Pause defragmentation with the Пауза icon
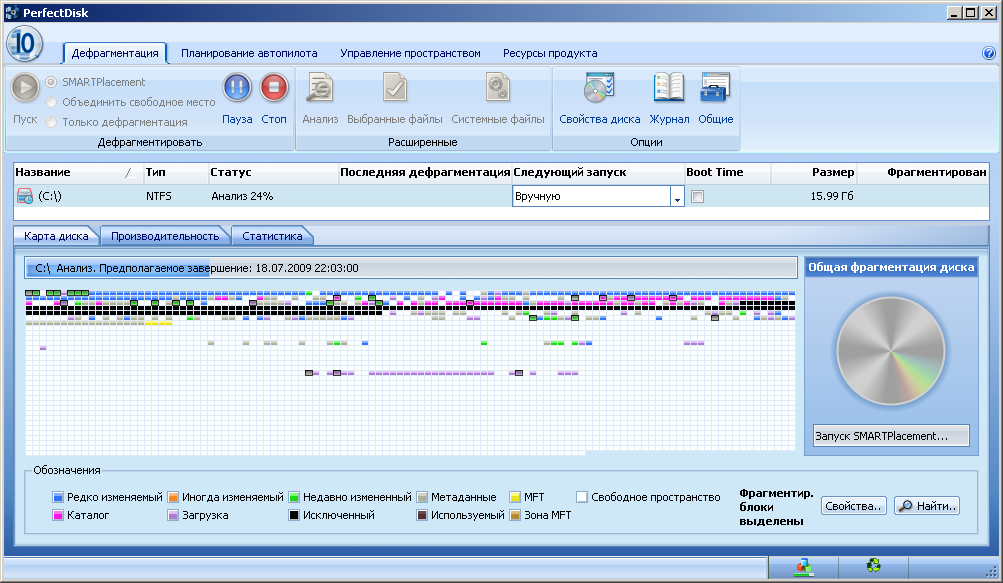Screen dimensions: 1003x583 click(x=237, y=88)
